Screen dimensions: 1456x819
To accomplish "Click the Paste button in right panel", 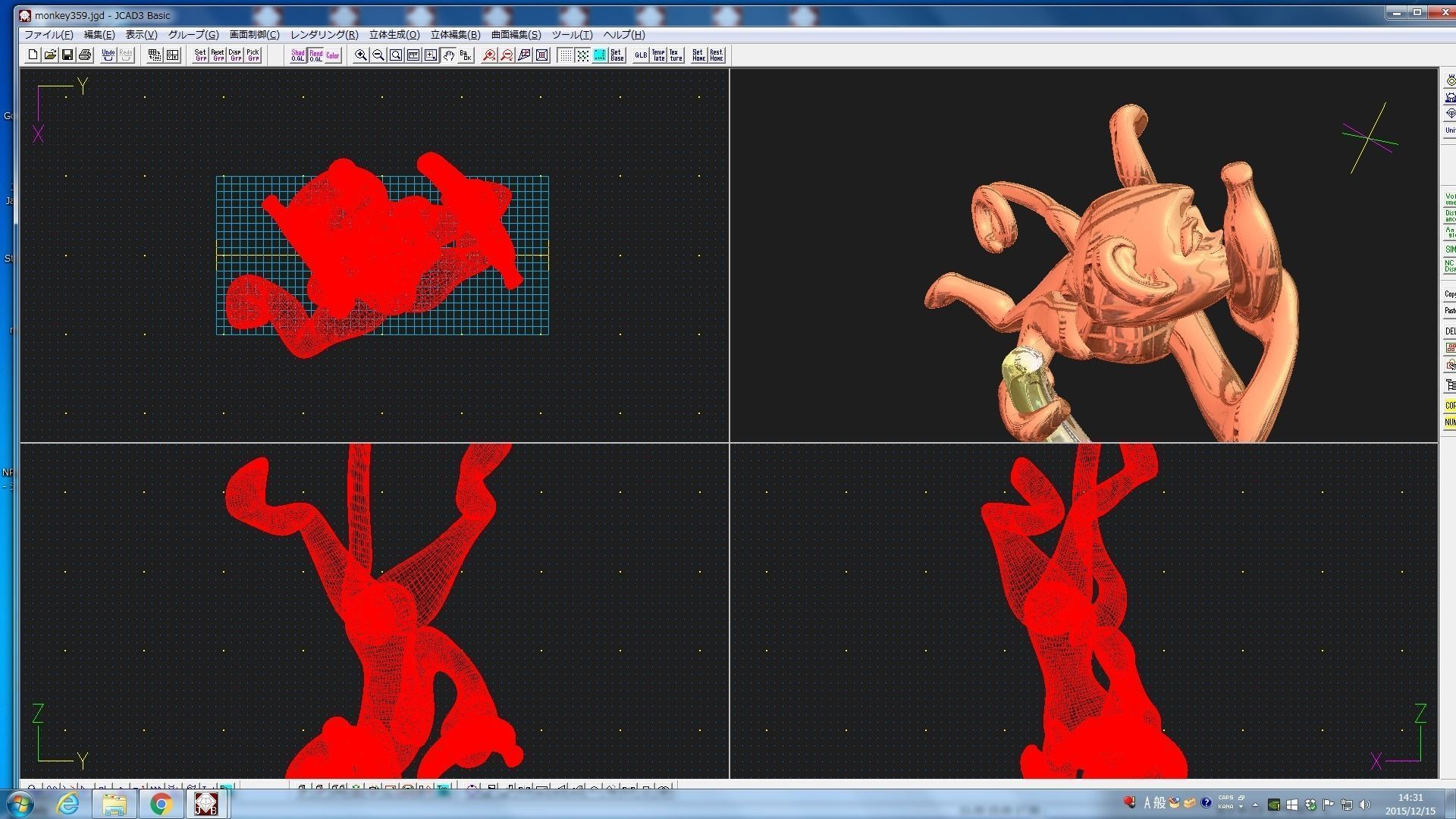I will (x=1449, y=310).
